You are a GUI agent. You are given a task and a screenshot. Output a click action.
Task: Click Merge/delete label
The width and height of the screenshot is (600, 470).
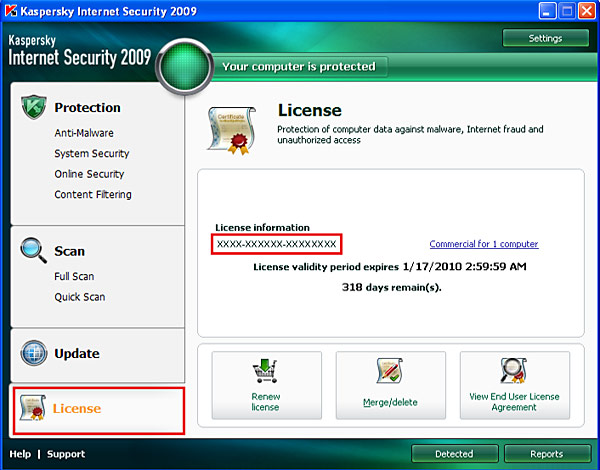click(390, 402)
